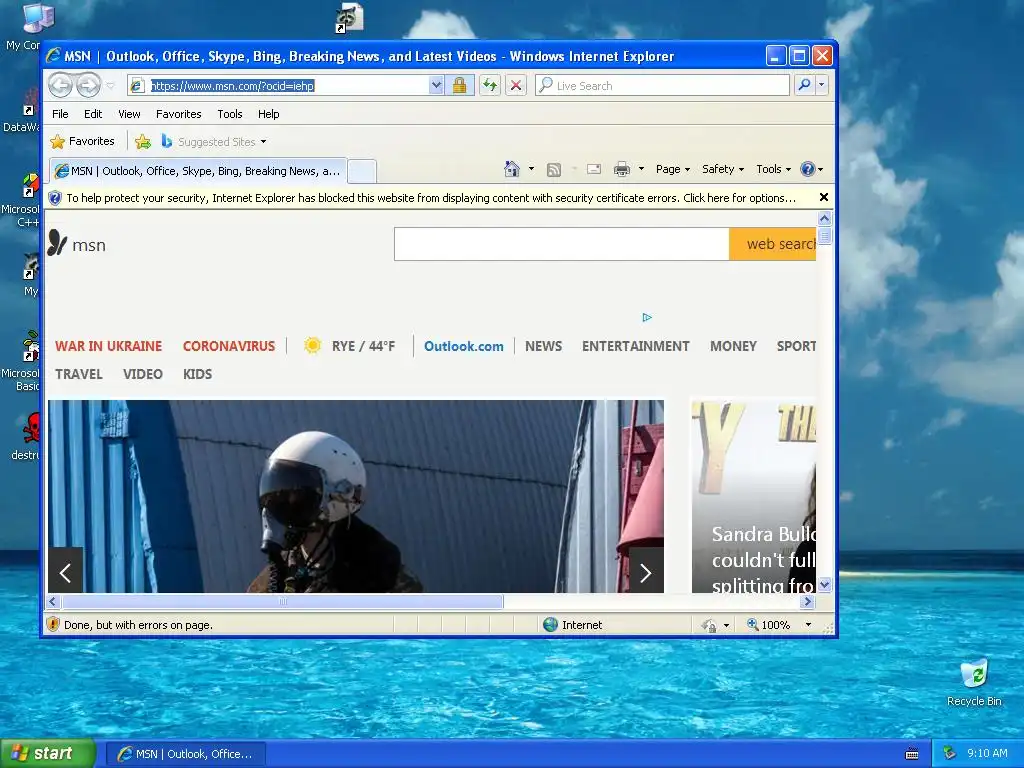Select the MSN browser tab
Screen dimensions: 1024x768
[198, 171]
